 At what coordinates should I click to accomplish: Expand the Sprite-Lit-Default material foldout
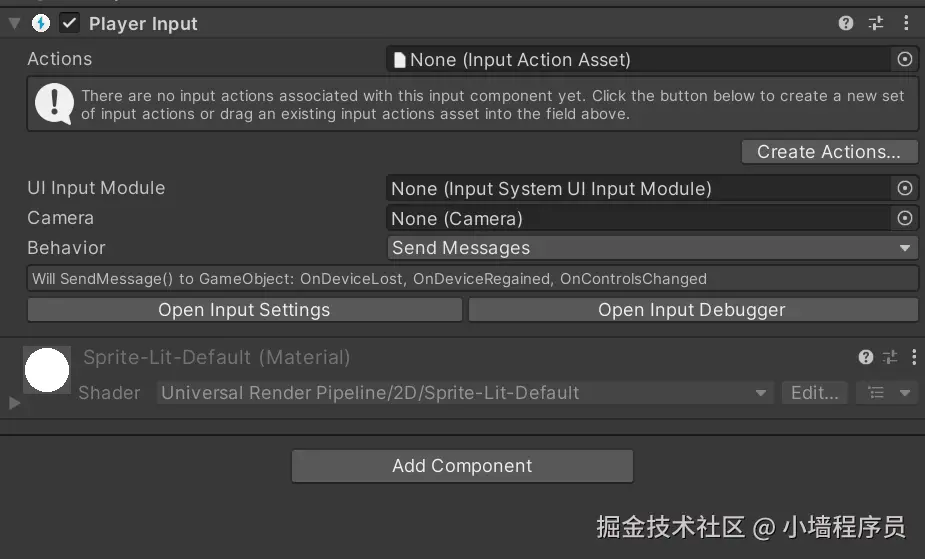tap(14, 403)
